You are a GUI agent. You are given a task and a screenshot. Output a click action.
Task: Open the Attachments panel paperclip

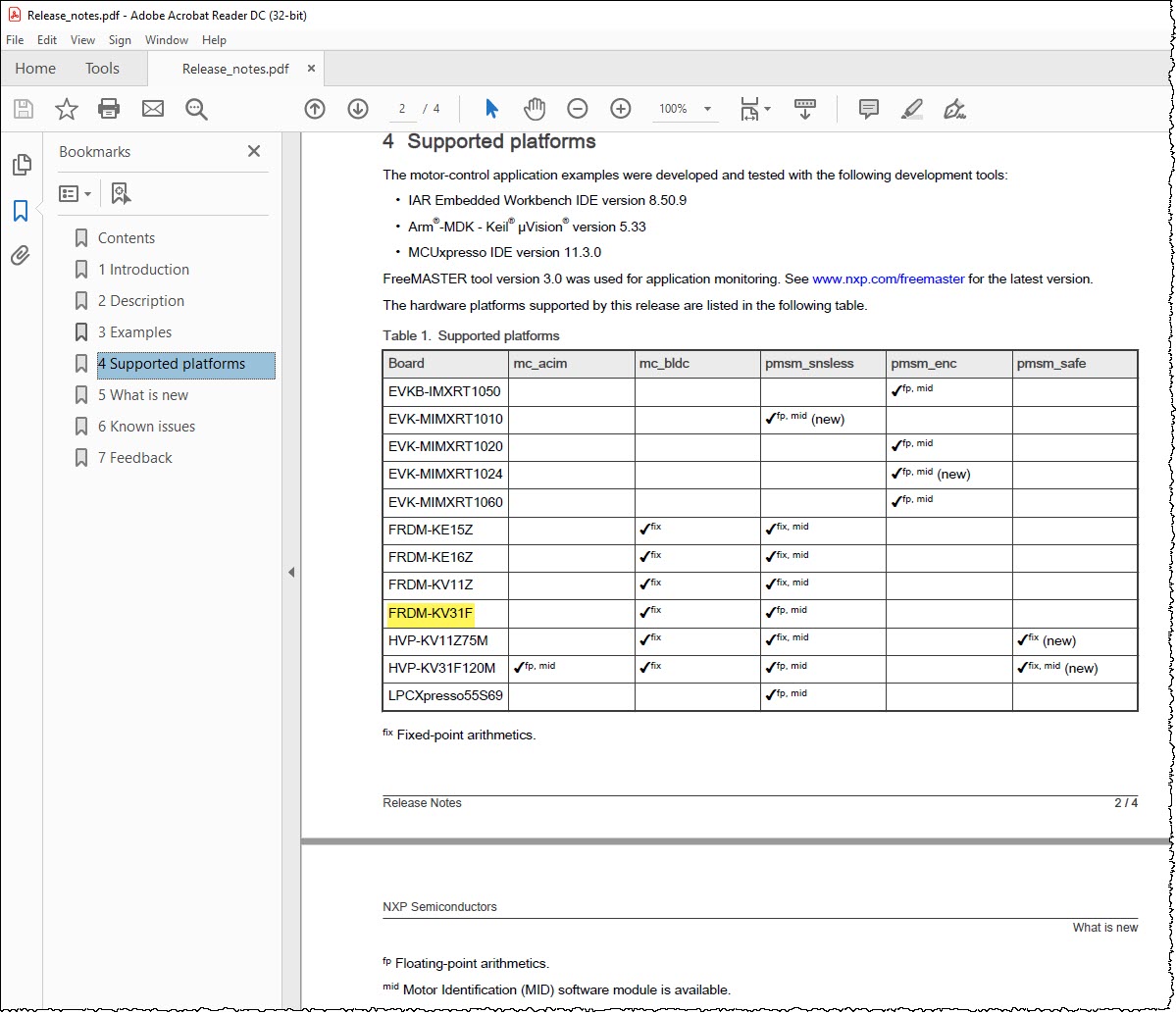point(21,256)
